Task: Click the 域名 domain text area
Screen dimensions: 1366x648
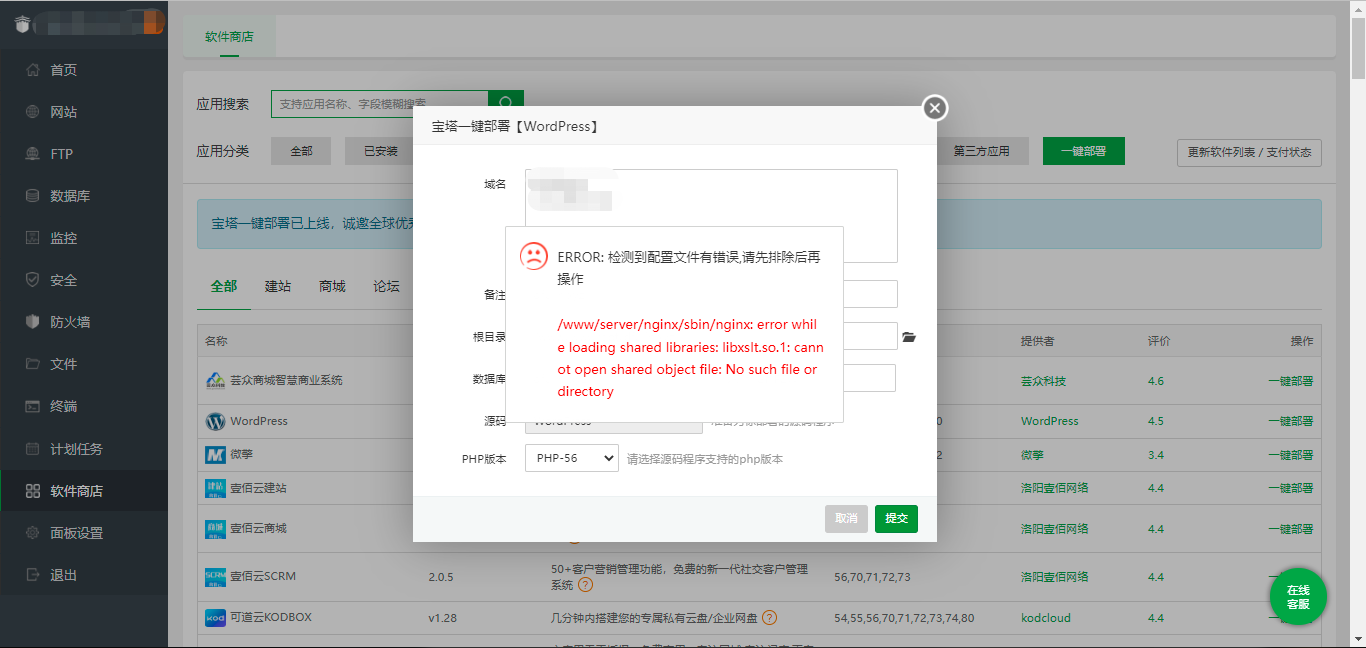Action: click(711, 216)
